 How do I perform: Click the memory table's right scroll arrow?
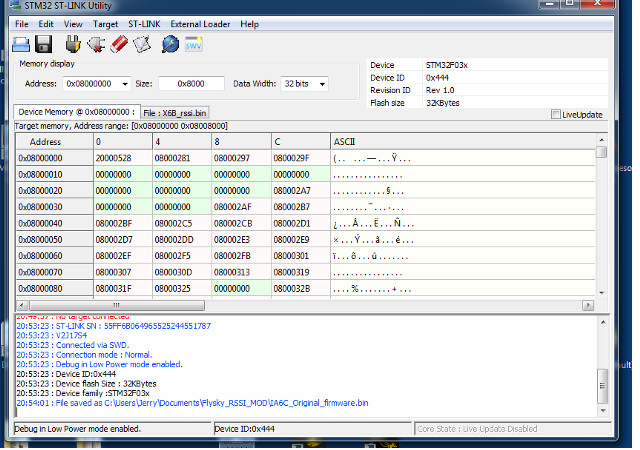[588, 305]
